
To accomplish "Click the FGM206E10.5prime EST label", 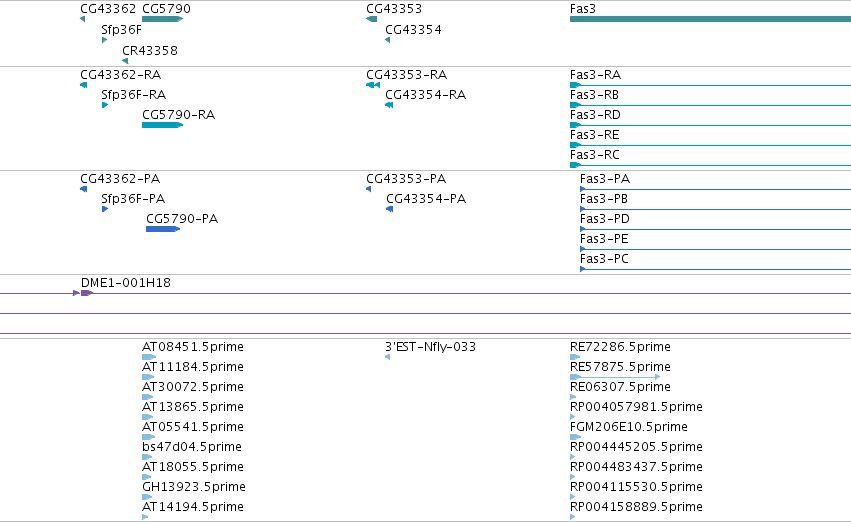I will click(x=628, y=427).
